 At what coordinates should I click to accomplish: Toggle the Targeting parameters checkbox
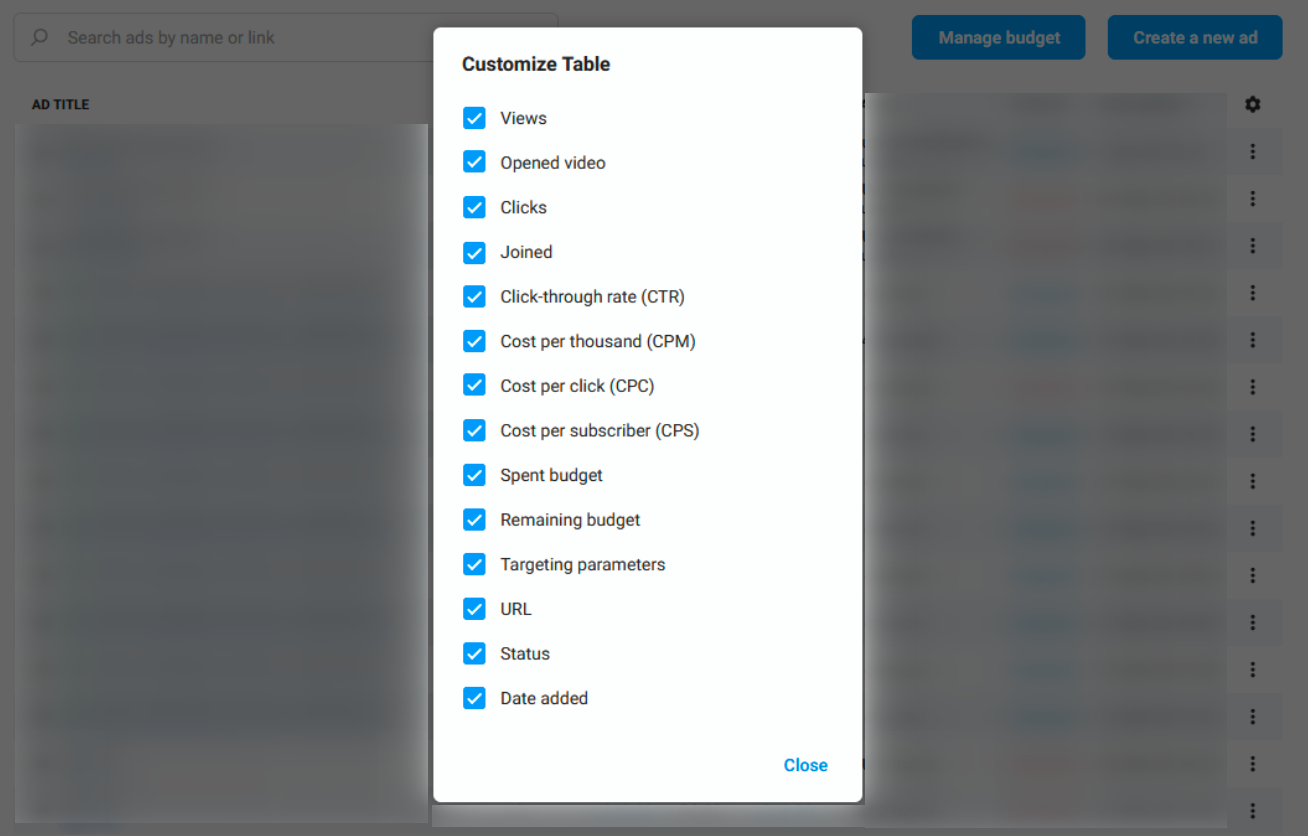[474, 564]
